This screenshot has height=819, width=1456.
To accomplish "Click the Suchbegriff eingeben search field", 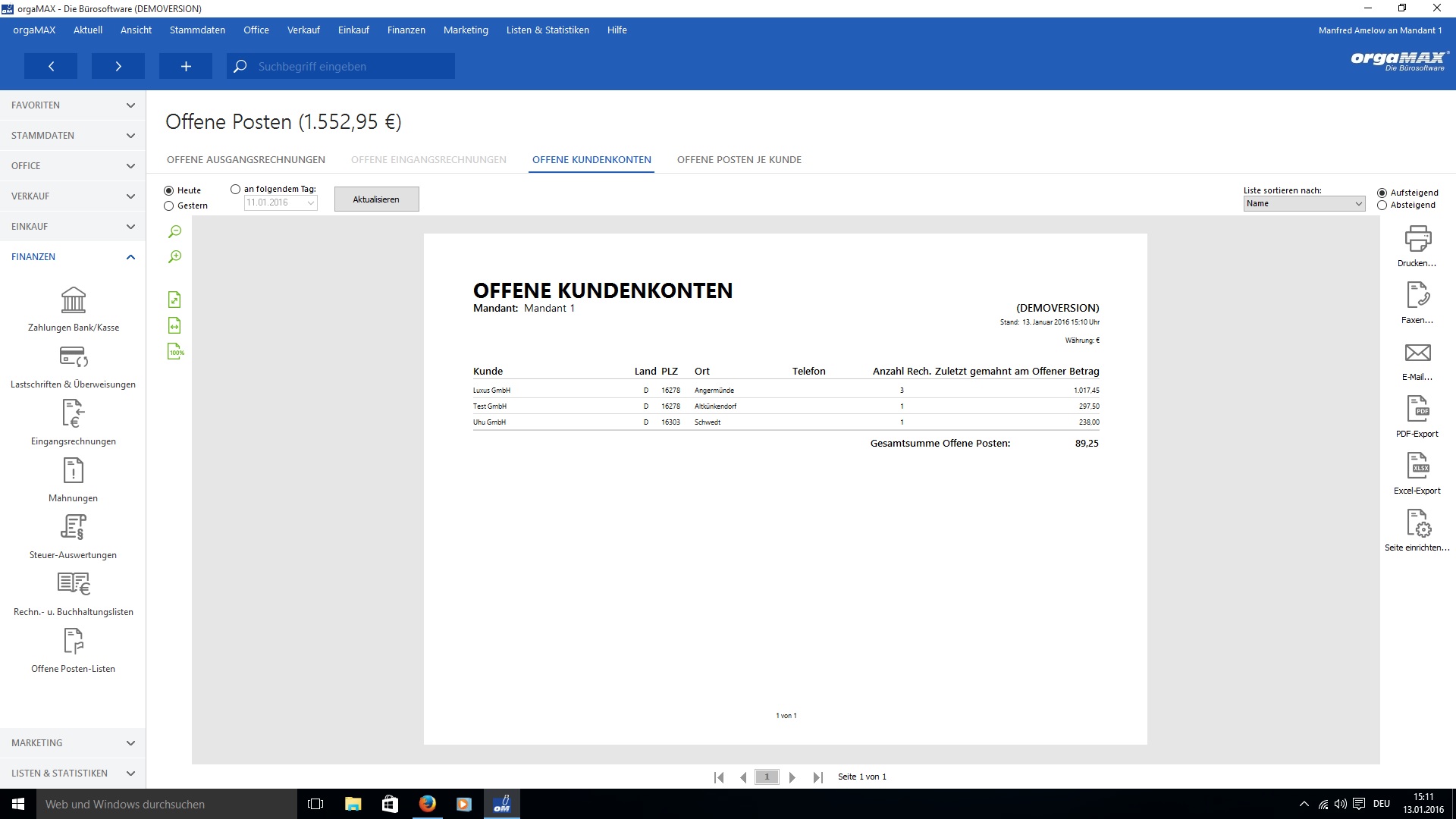I will (341, 66).
